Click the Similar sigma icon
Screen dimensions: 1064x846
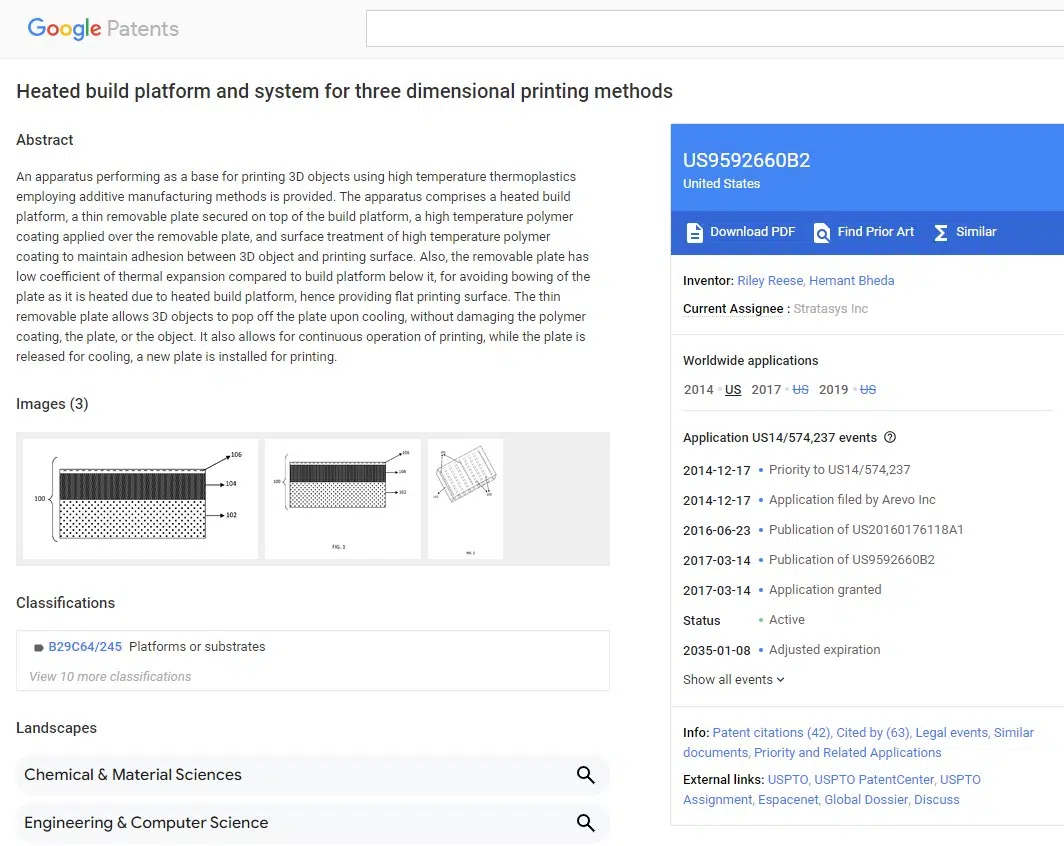tap(940, 233)
